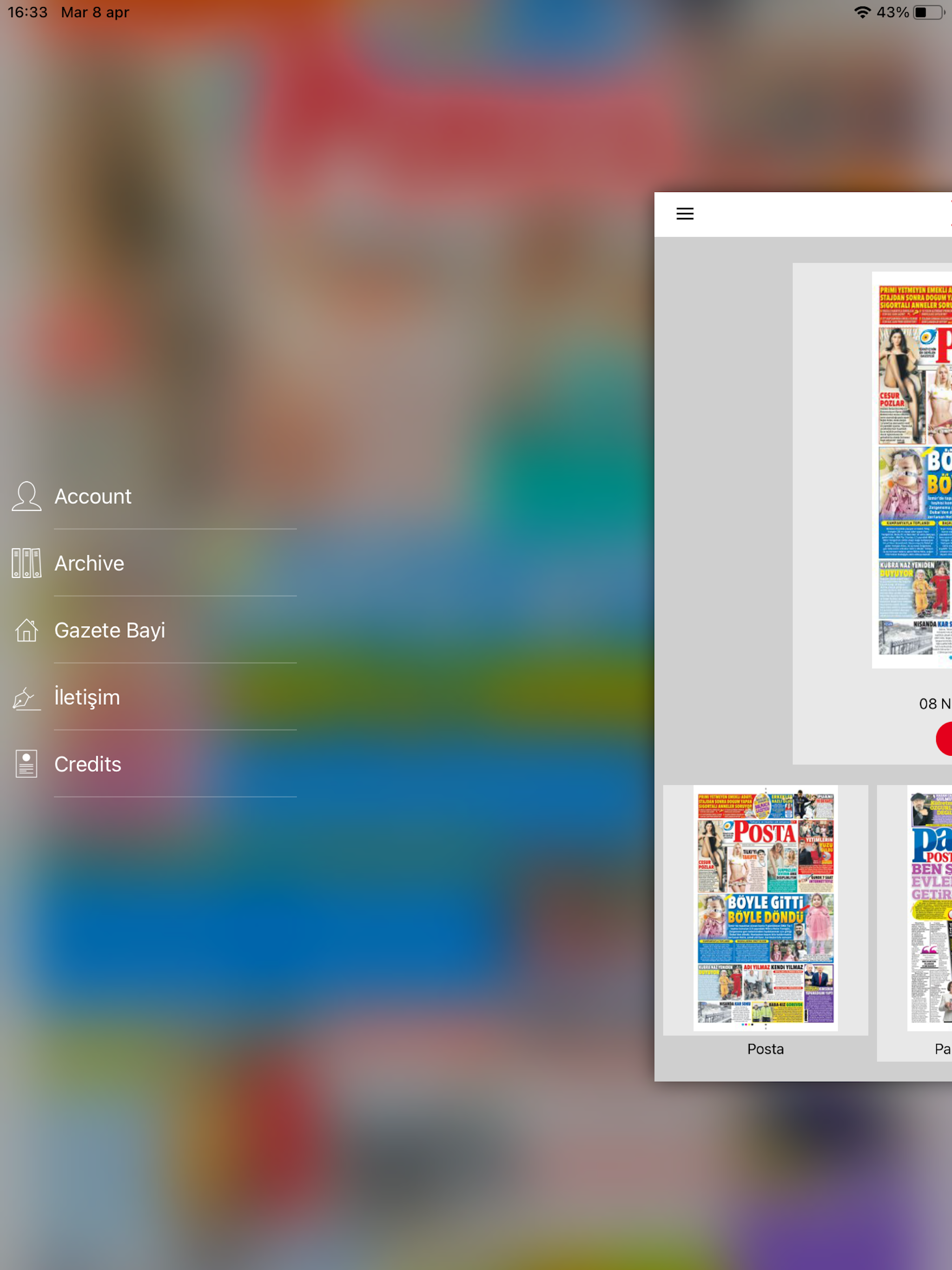Select İletişim menu entry
The width and height of the screenshot is (952, 1270).
[87, 698]
